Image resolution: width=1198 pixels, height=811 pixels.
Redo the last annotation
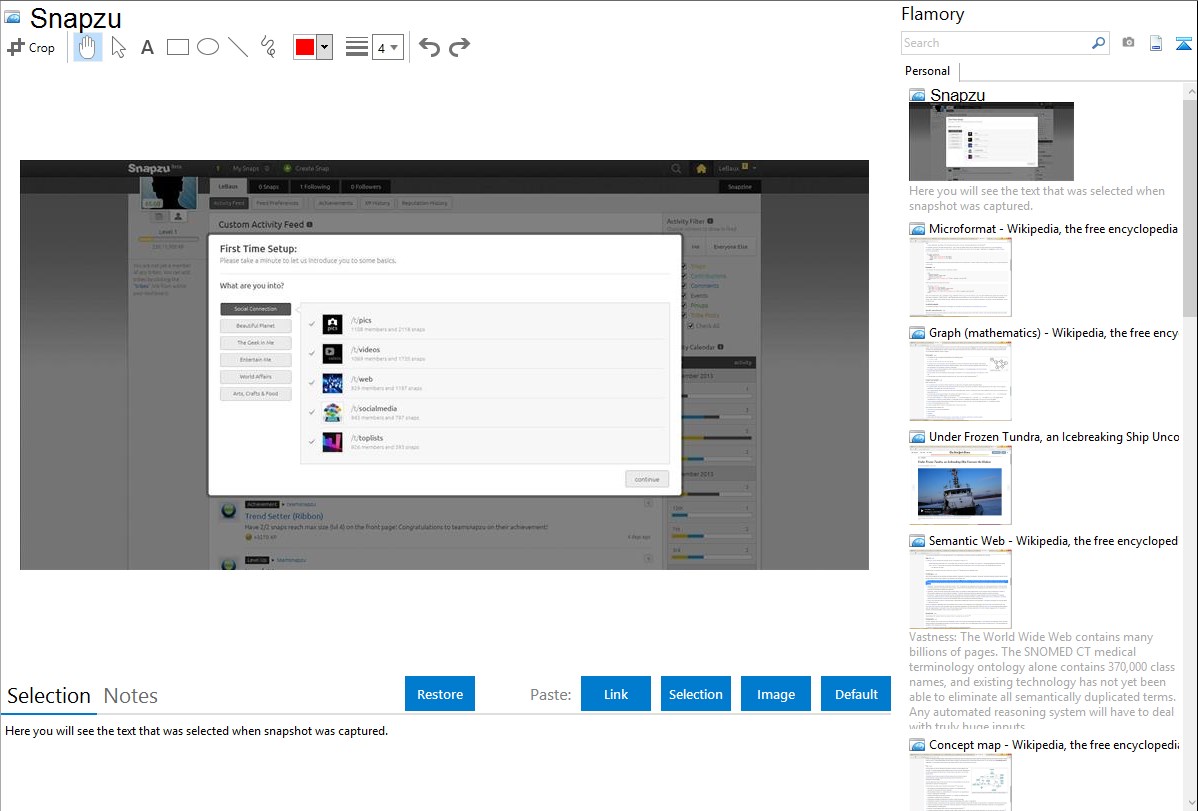click(x=459, y=47)
